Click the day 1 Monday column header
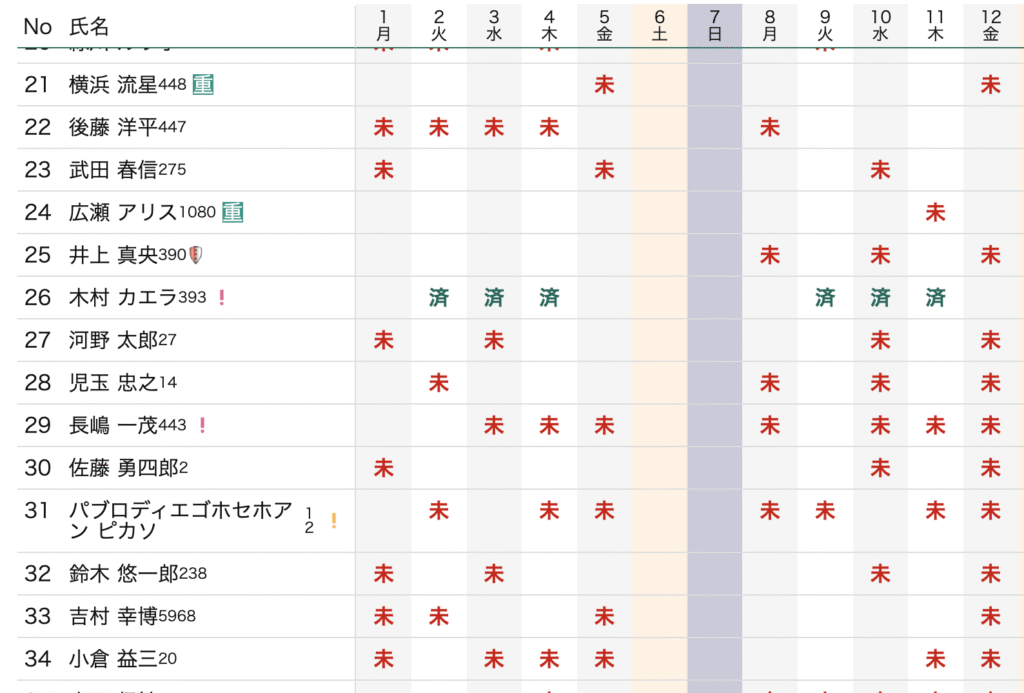 click(383, 25)
